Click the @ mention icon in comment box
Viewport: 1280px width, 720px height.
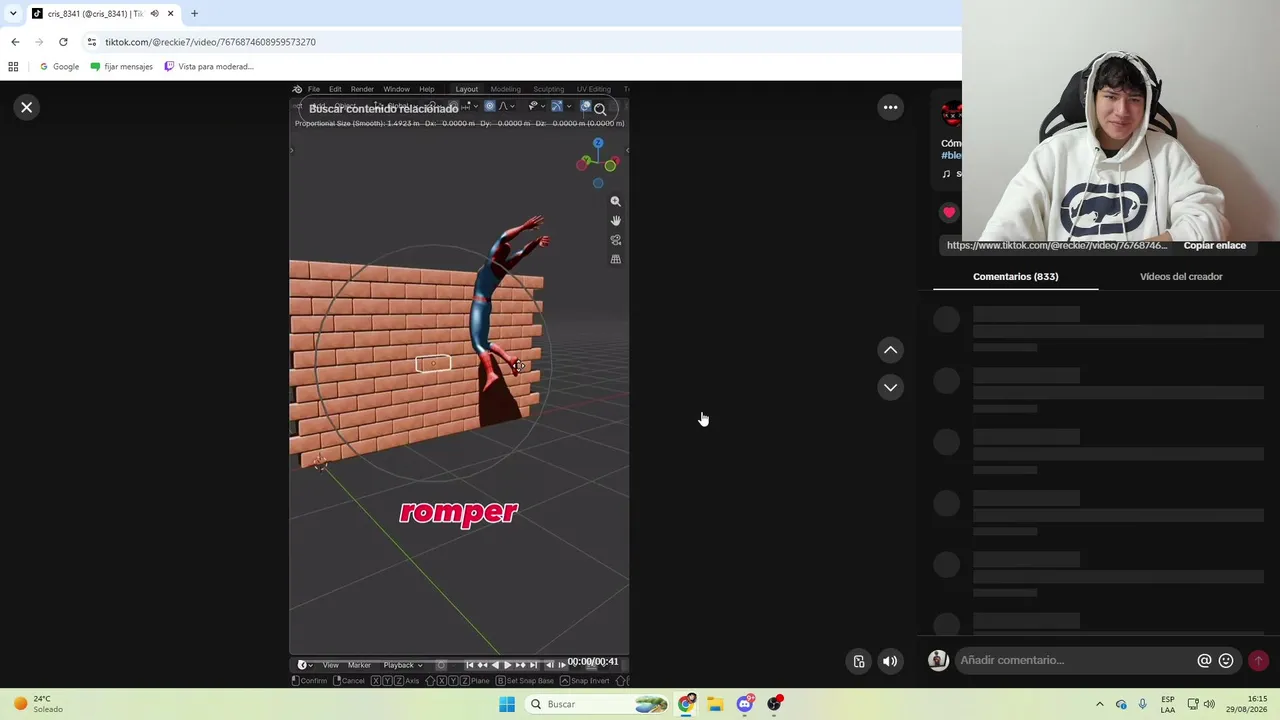pyautogui.click(x=1204, y=660)
